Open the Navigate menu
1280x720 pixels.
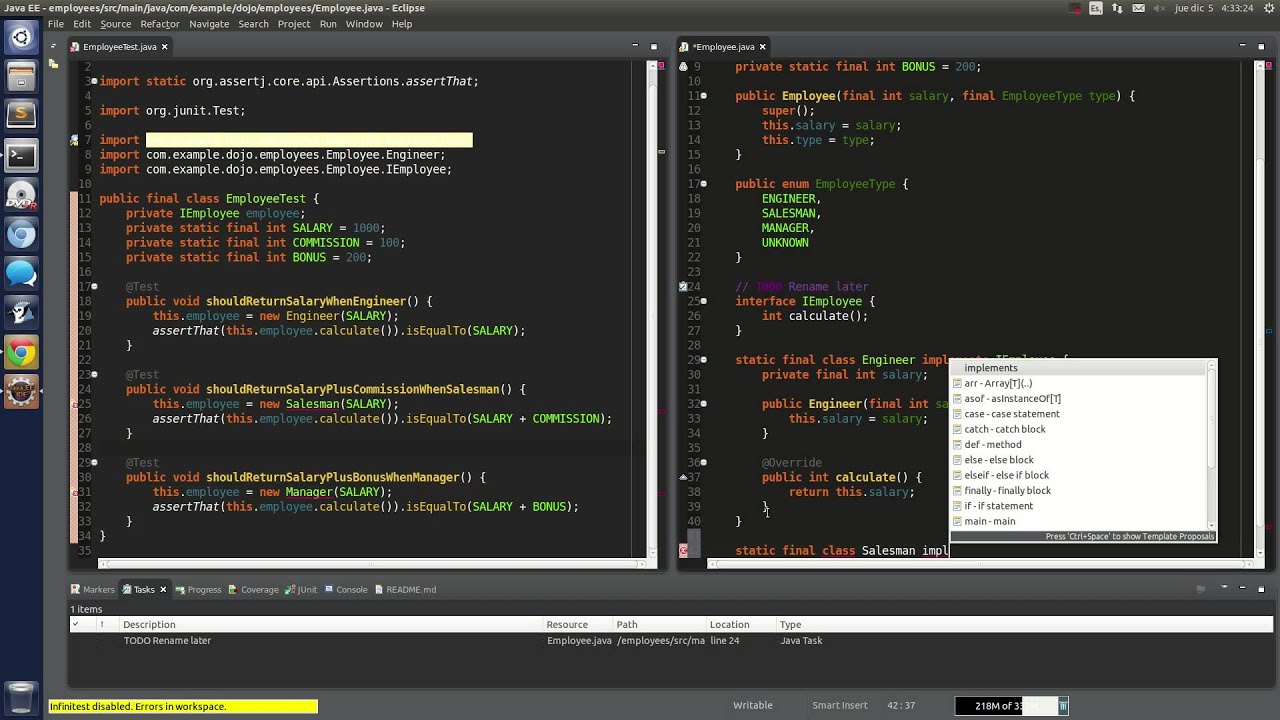209,24
